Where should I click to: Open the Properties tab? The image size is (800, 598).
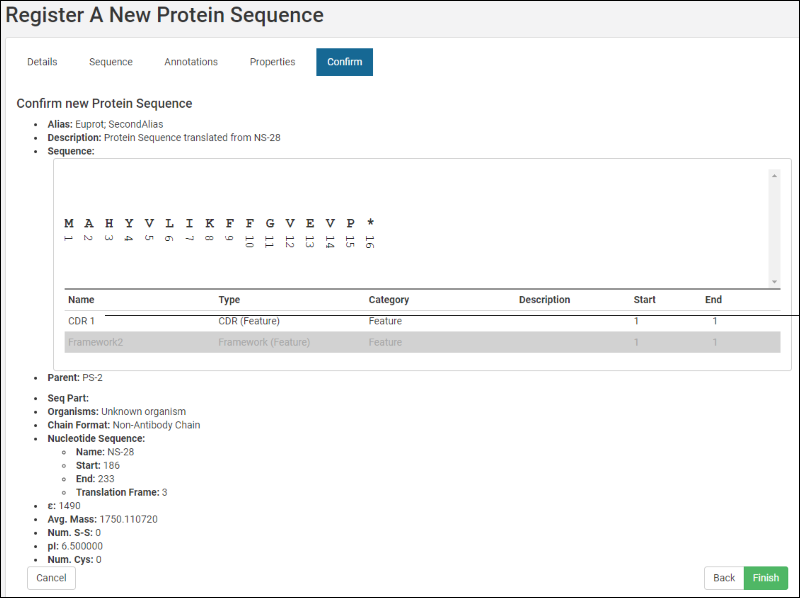click(272, 62)
